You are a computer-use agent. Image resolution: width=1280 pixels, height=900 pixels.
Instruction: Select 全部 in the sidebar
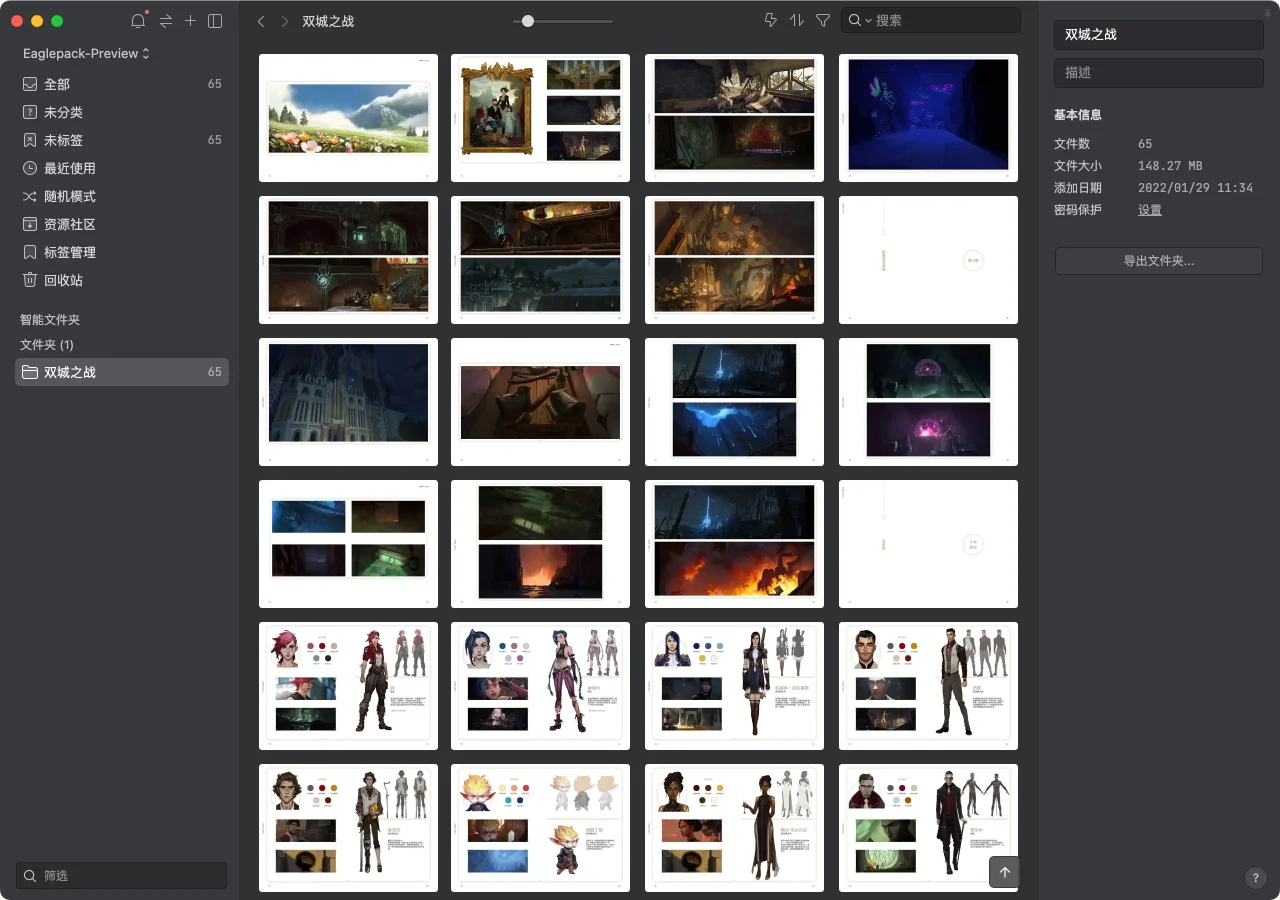click(122, 84)
